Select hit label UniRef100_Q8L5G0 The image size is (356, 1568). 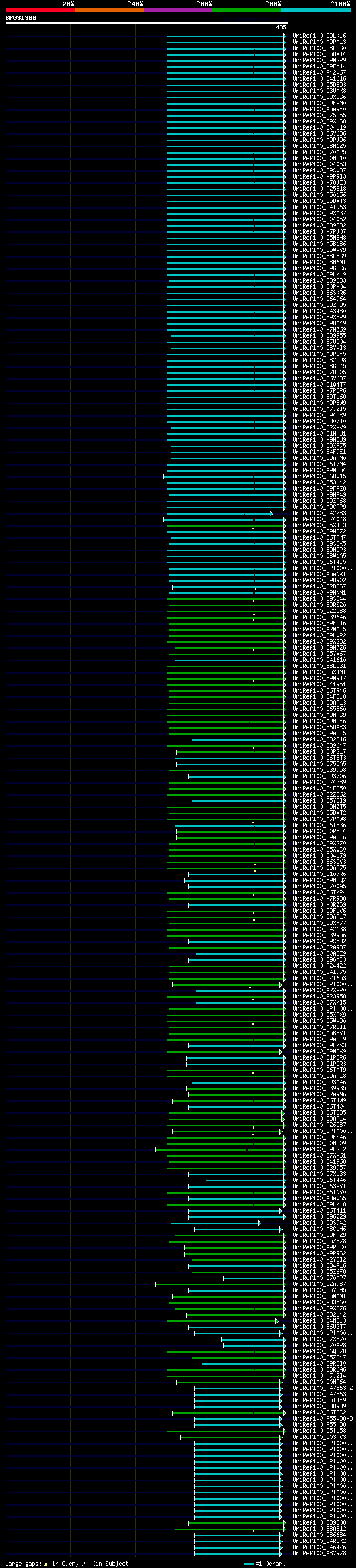[319, 49]
